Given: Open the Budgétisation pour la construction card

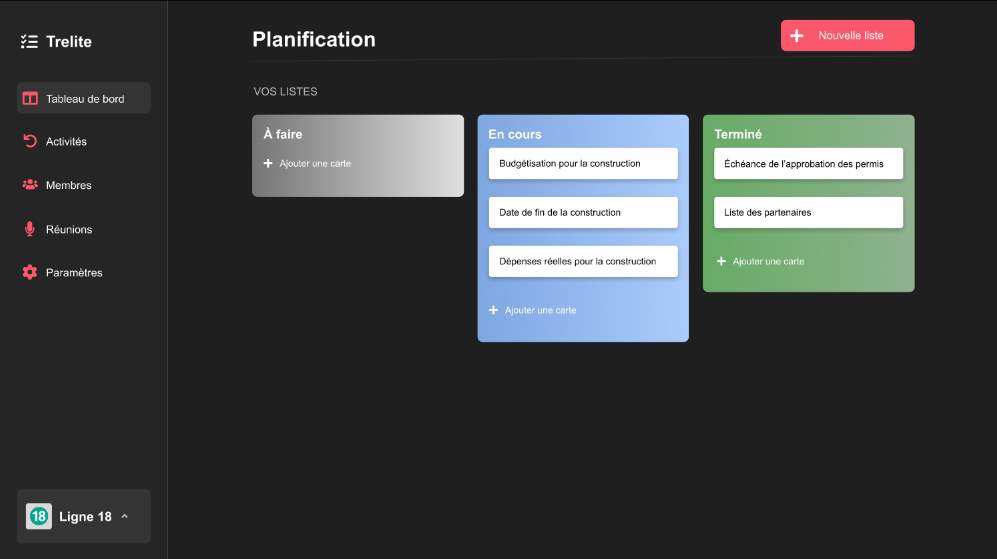Looking at the screenshot, I should coord(583,163).
